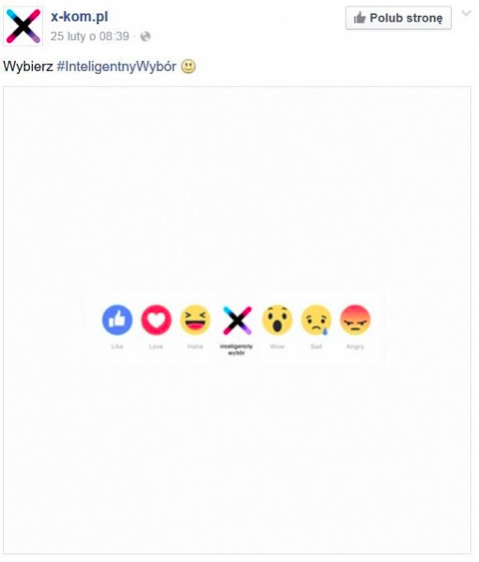Click the smiley emoji in post text

188,67
